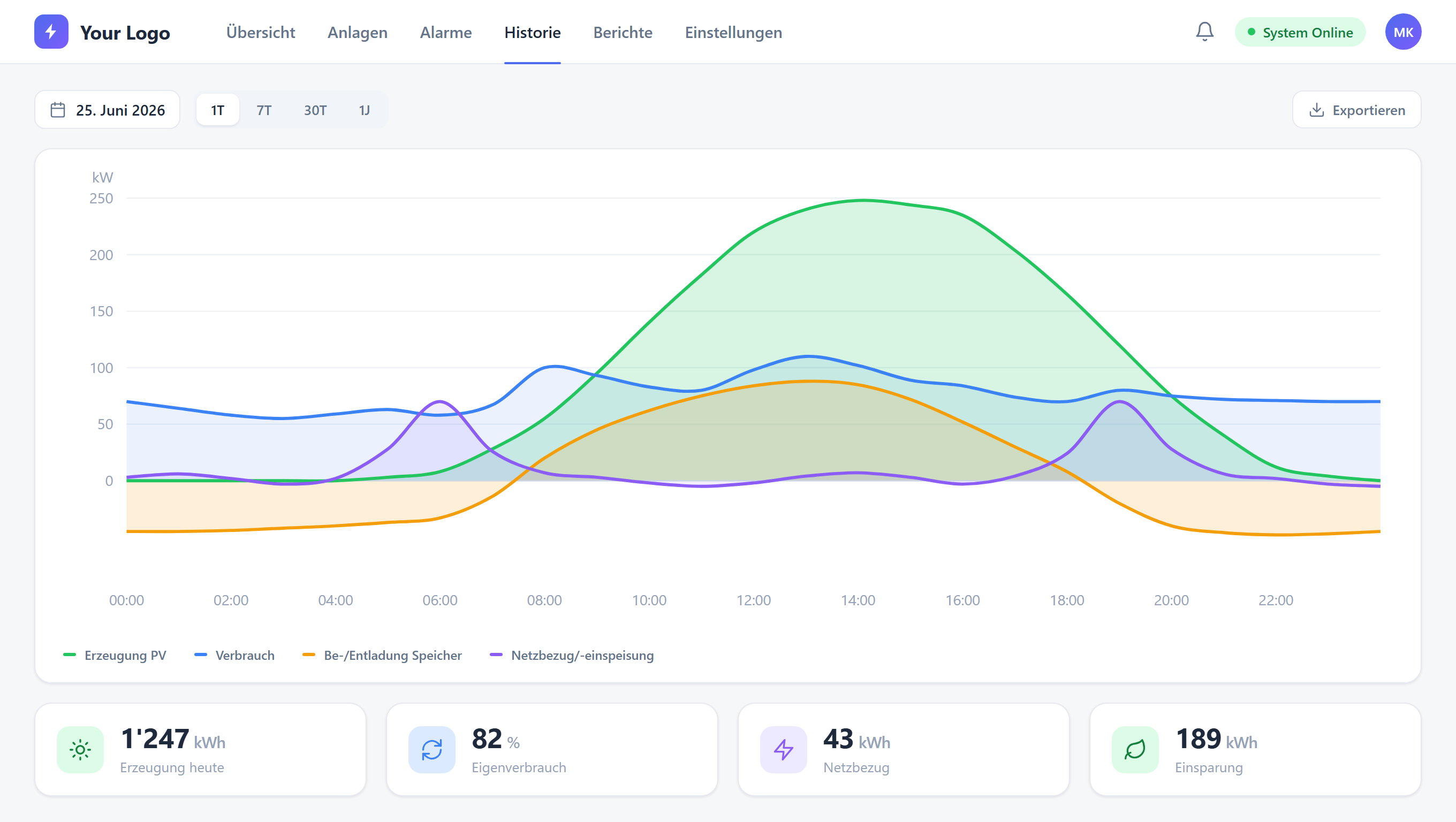1456x822 pixels.
Task: Switch to the 7T time range
Action: 264,110
